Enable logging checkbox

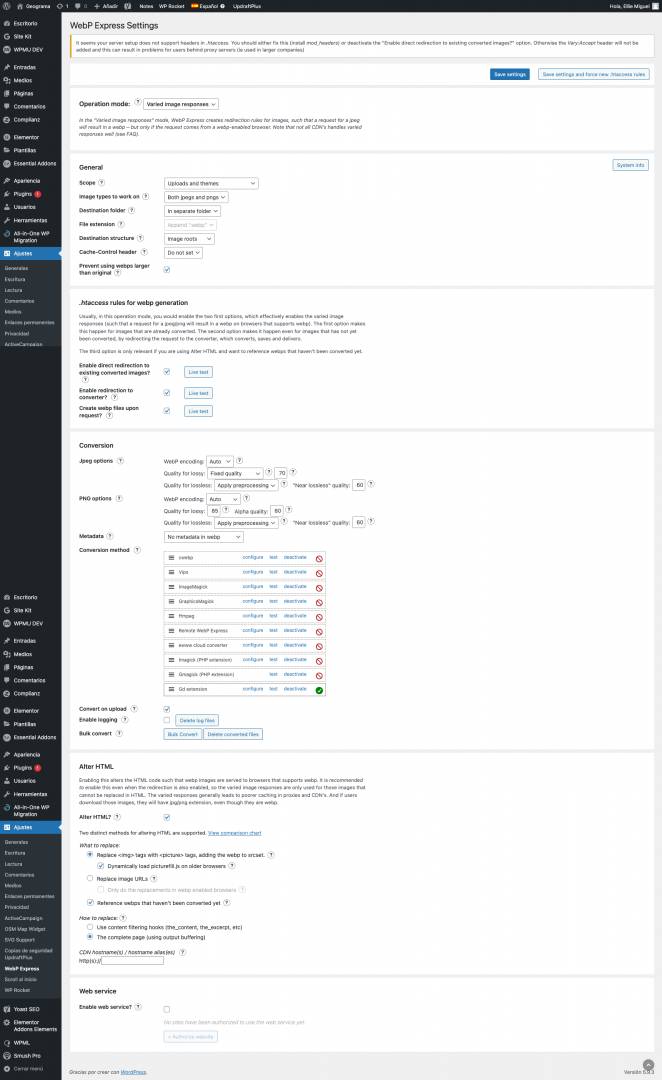click(167, 720)
